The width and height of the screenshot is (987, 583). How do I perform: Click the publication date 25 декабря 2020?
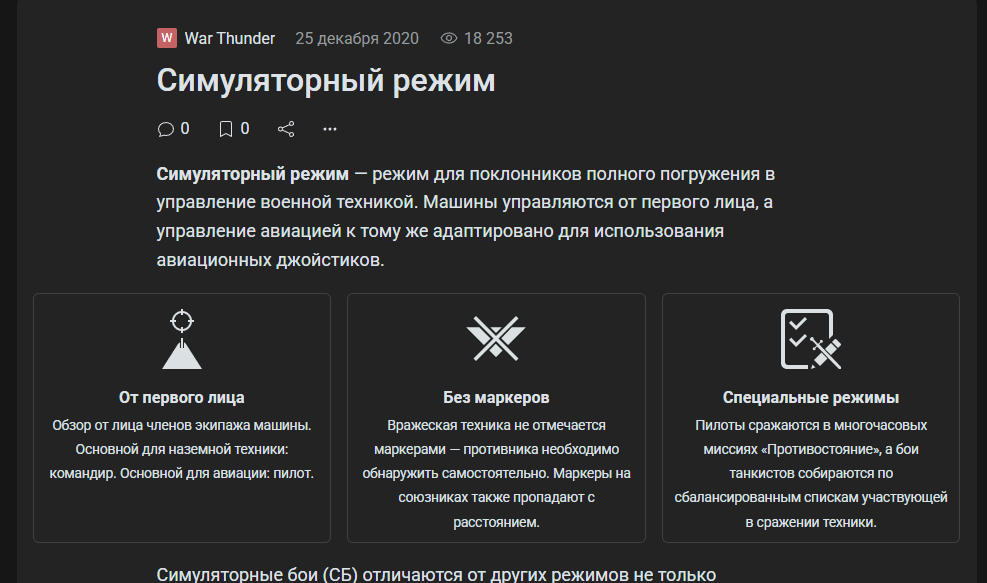[356, 38]
